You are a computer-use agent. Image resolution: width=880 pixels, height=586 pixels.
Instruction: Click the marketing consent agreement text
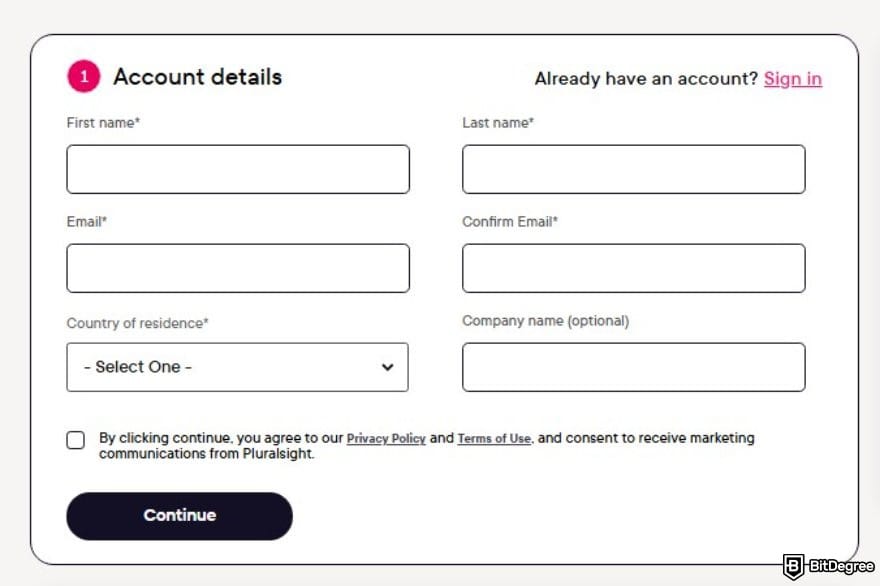pyautogui.click(x=427, y=445)
